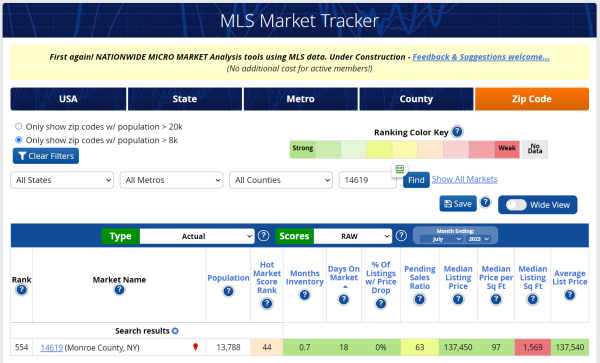Sort by Median Price per Sq Ft header
This screenshot has height=363, width=600.
pos(496,277)
